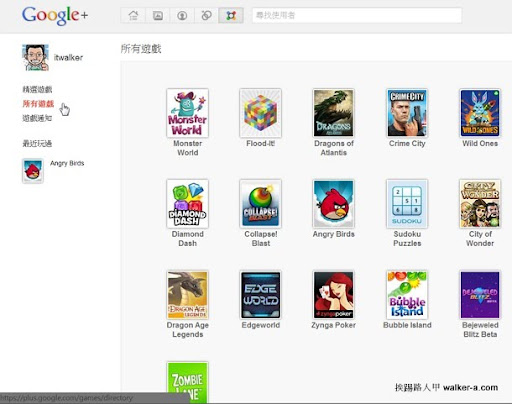Screen dimensions: 512x404
Task: Launch Dragons of Atlantis game icon
Action: coord(333,113)
